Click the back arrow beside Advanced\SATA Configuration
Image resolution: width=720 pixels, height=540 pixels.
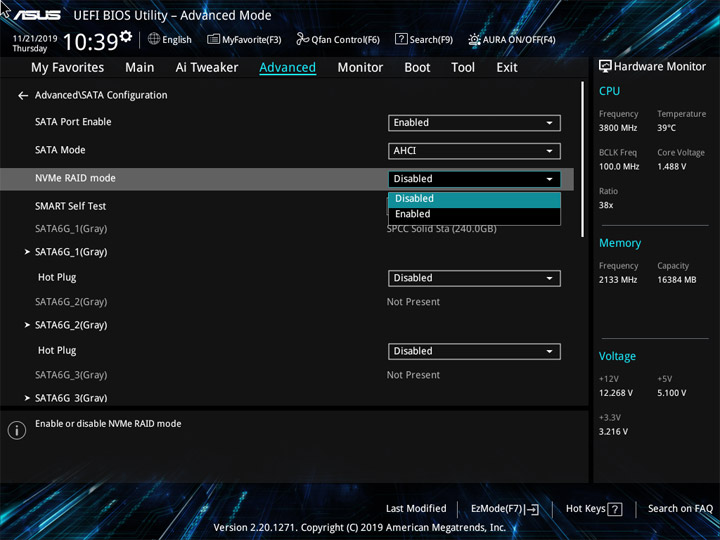[x=22, y=96]
